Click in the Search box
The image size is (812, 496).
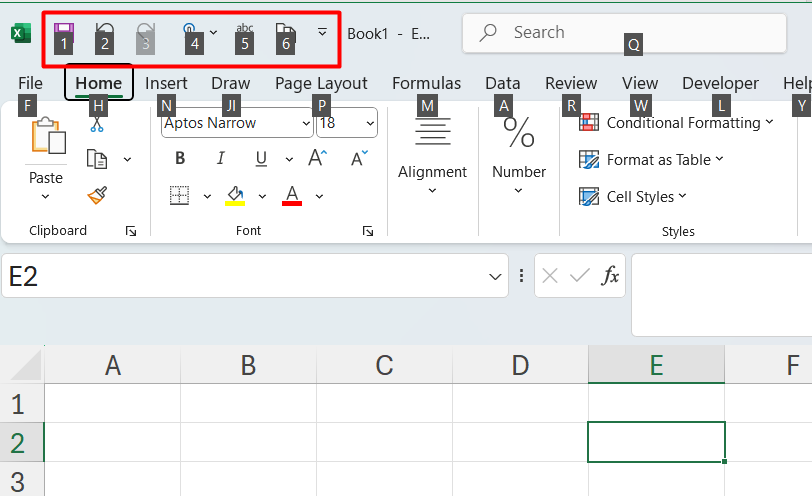[x=625, y=33]
